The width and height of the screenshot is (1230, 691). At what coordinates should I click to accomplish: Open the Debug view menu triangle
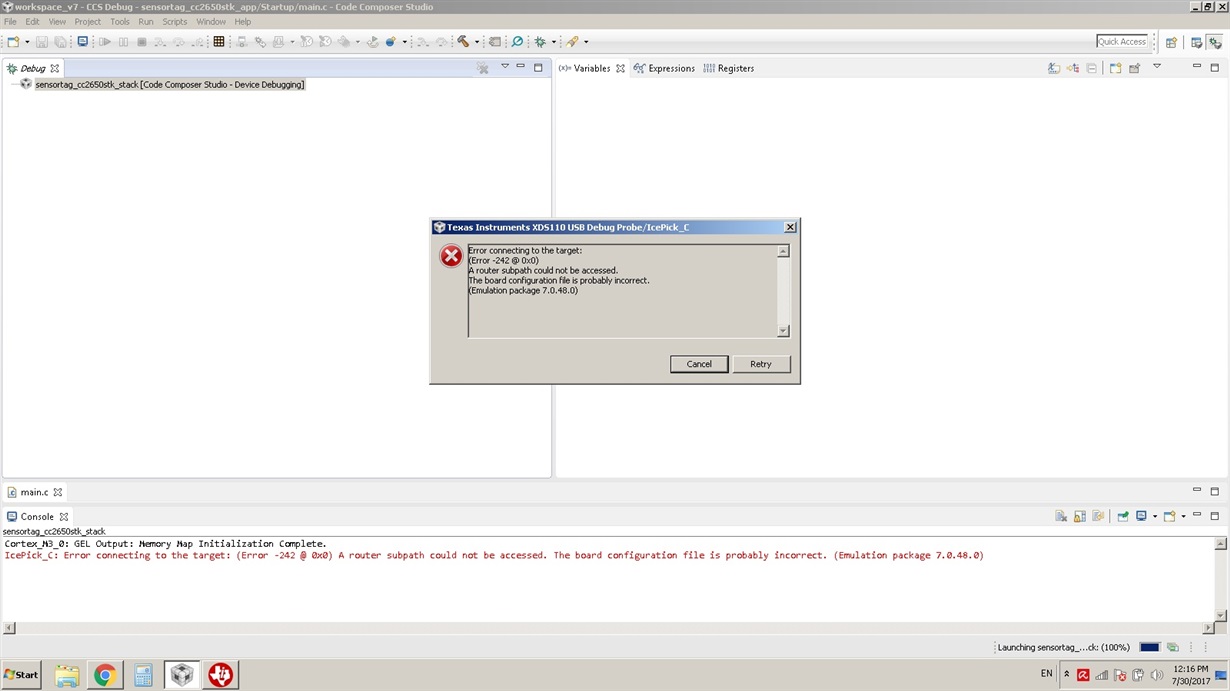(505, 66)
